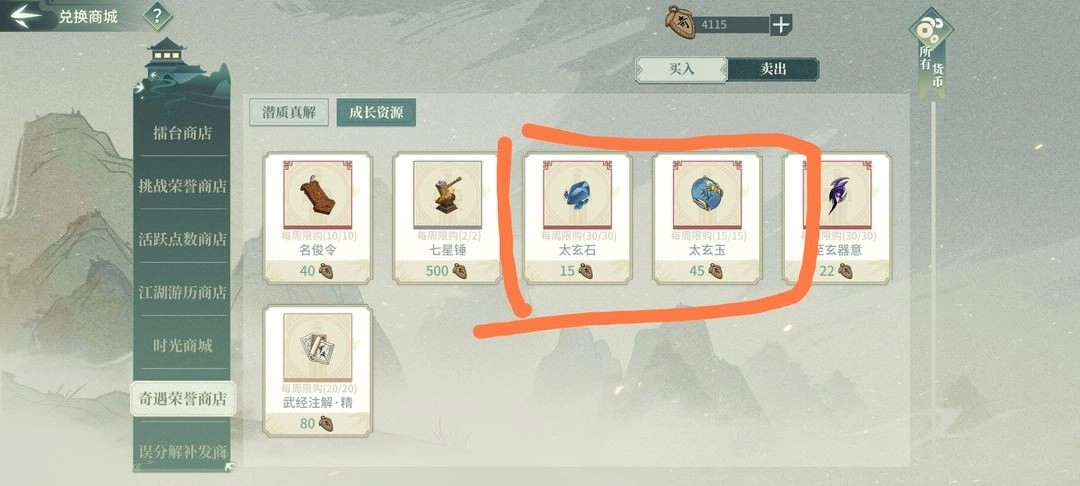This screenshot has height=486, width=1080.
Task: Tap the plus icon beside 4115
Action: (x=780, y=25)
